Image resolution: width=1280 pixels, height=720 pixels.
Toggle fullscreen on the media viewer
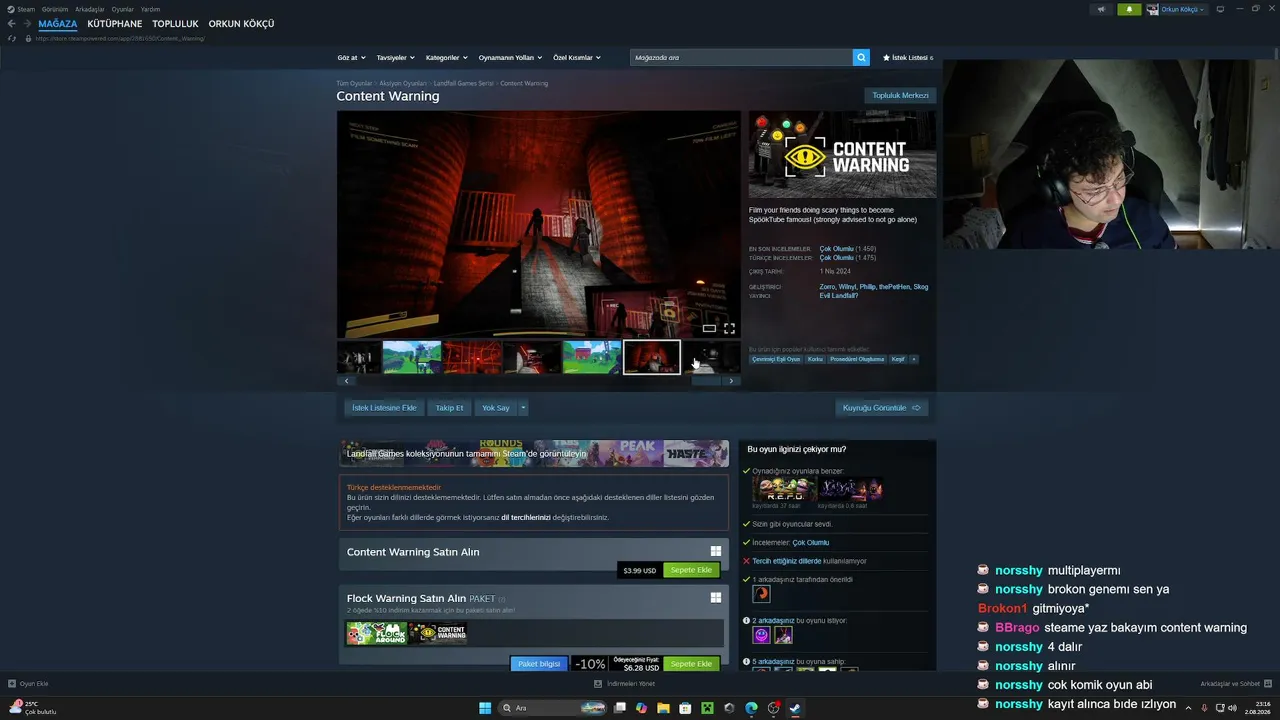[729, 328]
